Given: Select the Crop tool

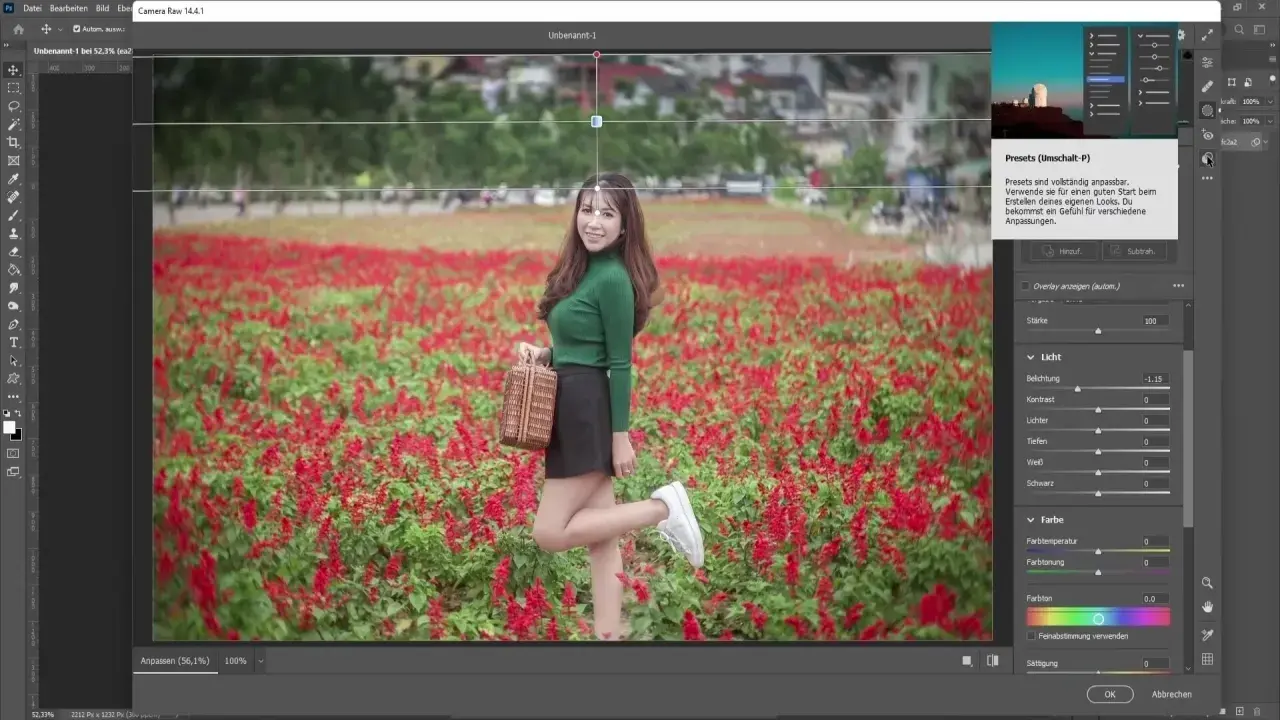Looking at the screenshot, I should 14,142.
